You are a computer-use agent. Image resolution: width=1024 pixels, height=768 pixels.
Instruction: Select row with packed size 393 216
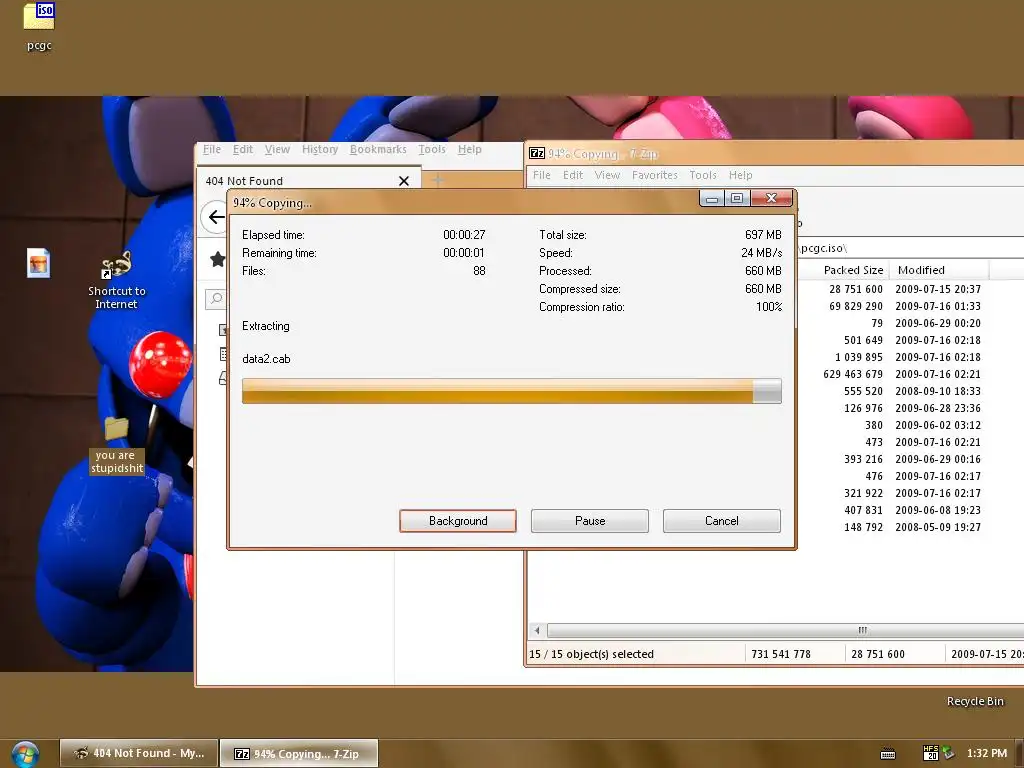910,459
